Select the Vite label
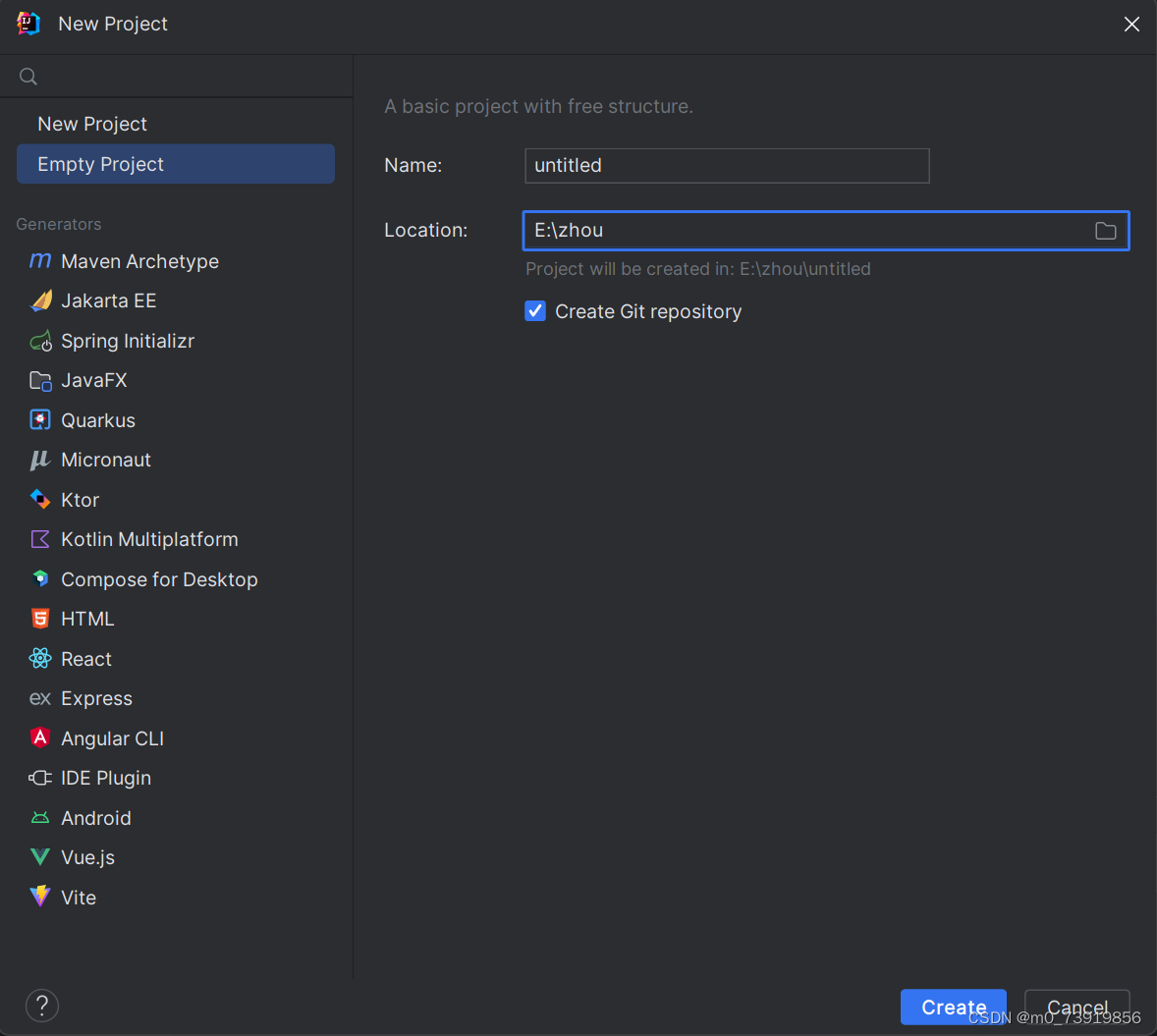Image resolution: width=1157 pixels, height=1036 pixels. (79, 898)
